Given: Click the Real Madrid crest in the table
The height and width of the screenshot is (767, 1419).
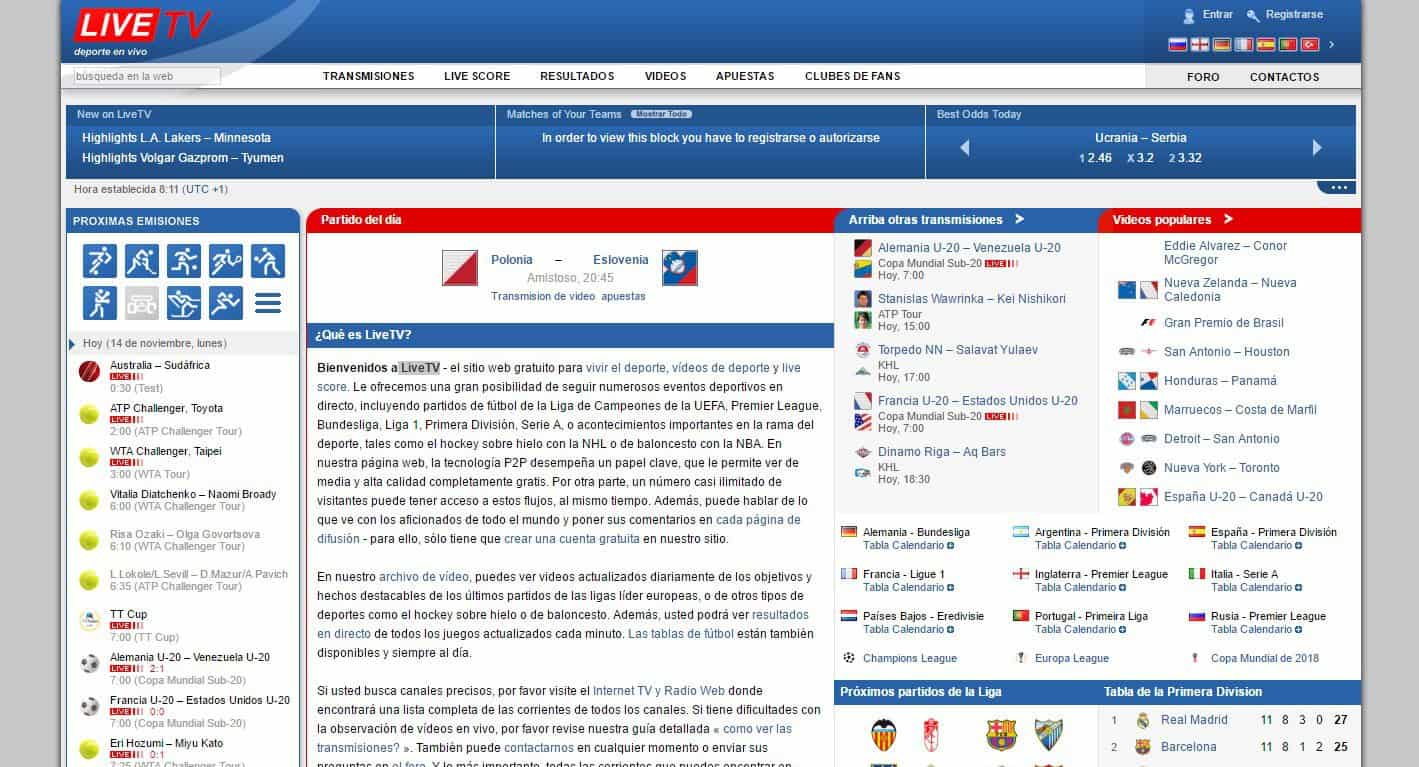Looking at the screenshot, I should tap(1143, 720).
